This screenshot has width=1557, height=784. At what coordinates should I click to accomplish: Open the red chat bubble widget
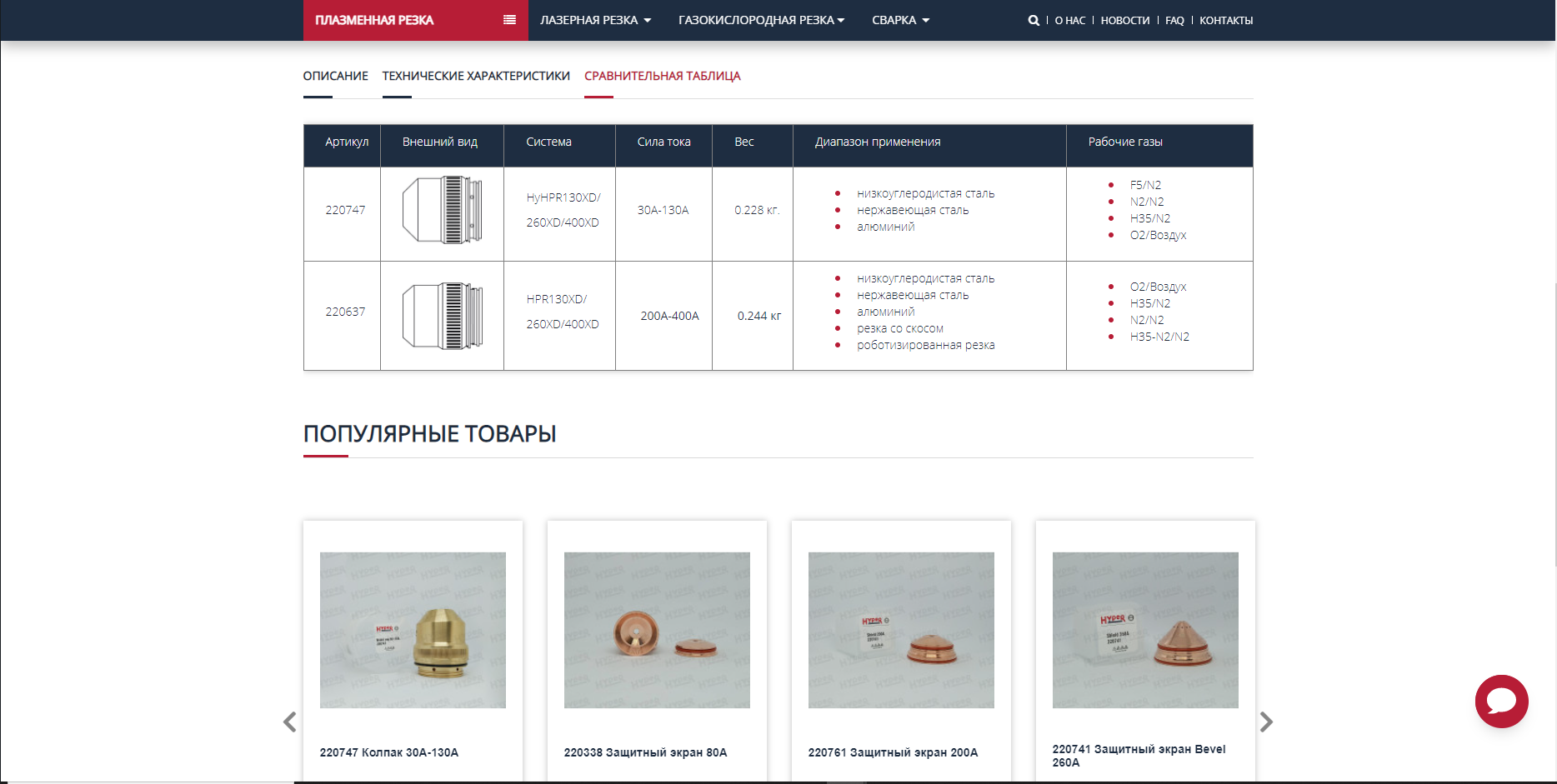tap(1501, 702)
